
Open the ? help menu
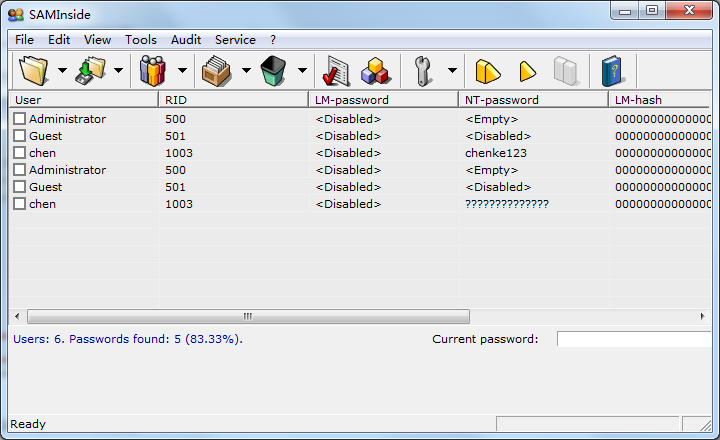[x=273, y=40]
